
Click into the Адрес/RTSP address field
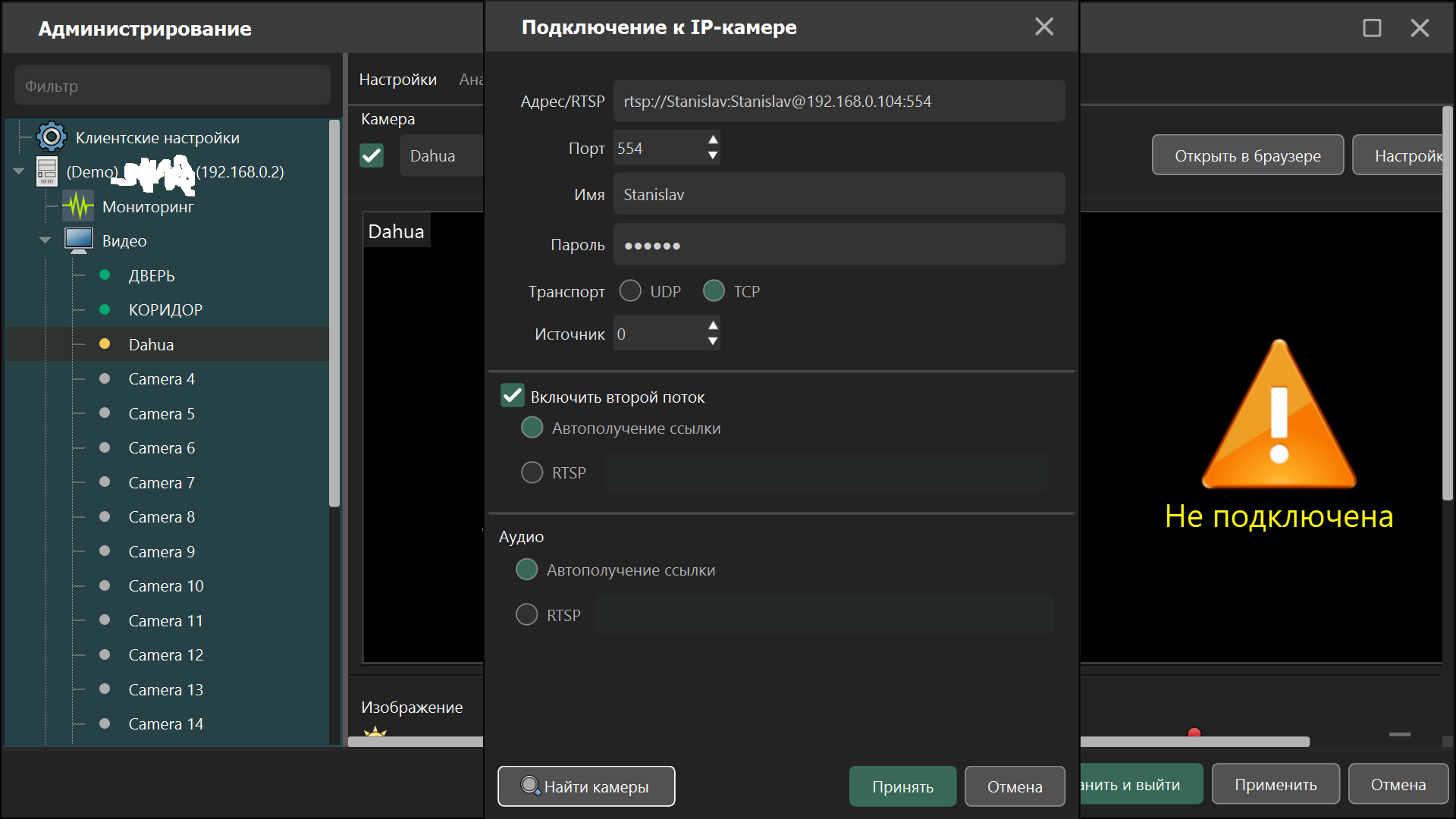839,101
